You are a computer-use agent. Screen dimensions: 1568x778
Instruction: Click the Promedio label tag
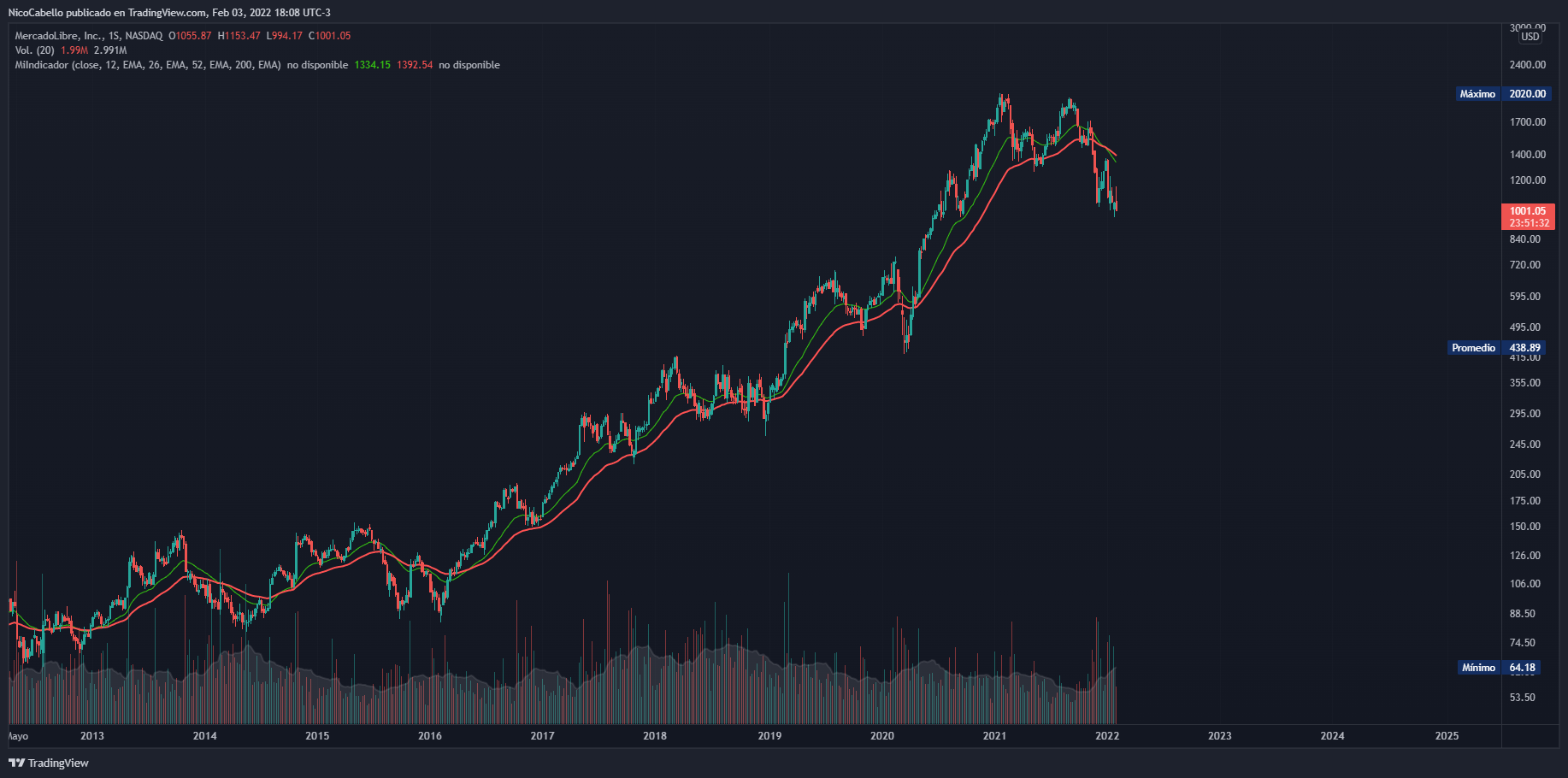coord(1473,348)
